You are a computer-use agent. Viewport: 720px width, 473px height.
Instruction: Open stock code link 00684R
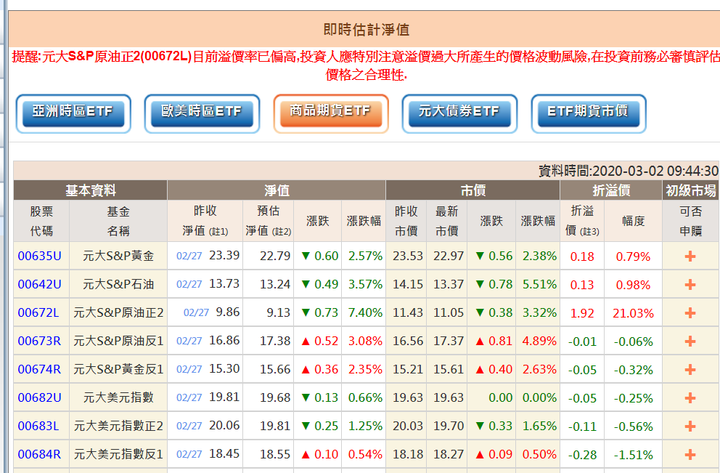click(x=39, y=454)
